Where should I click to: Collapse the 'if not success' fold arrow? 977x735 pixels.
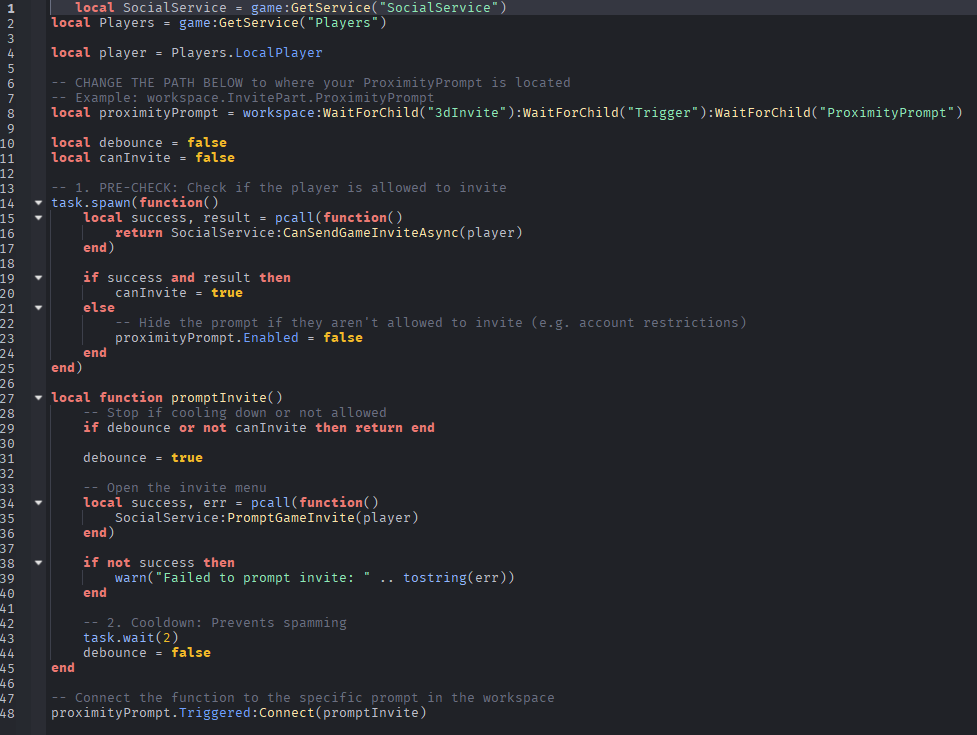pyautogui.click(x=39, y=562)
